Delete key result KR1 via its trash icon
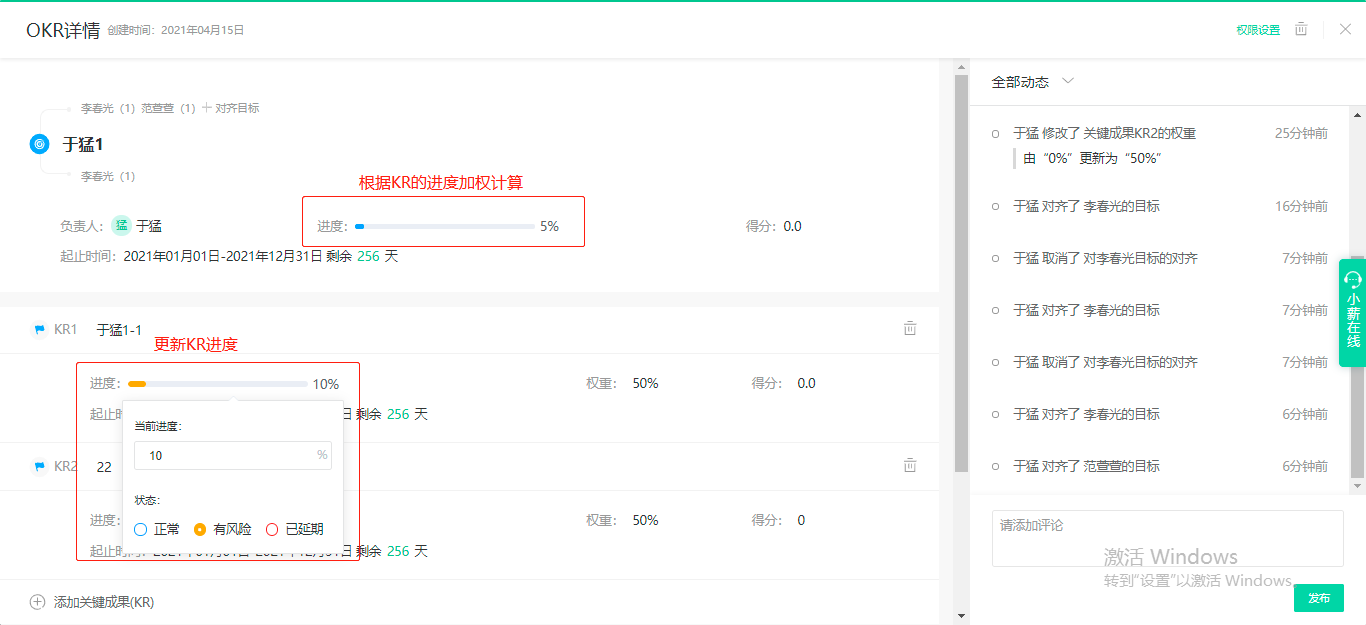Viewport: 1366px width, 625px height. pyautogui.click(x=910, y=328)
